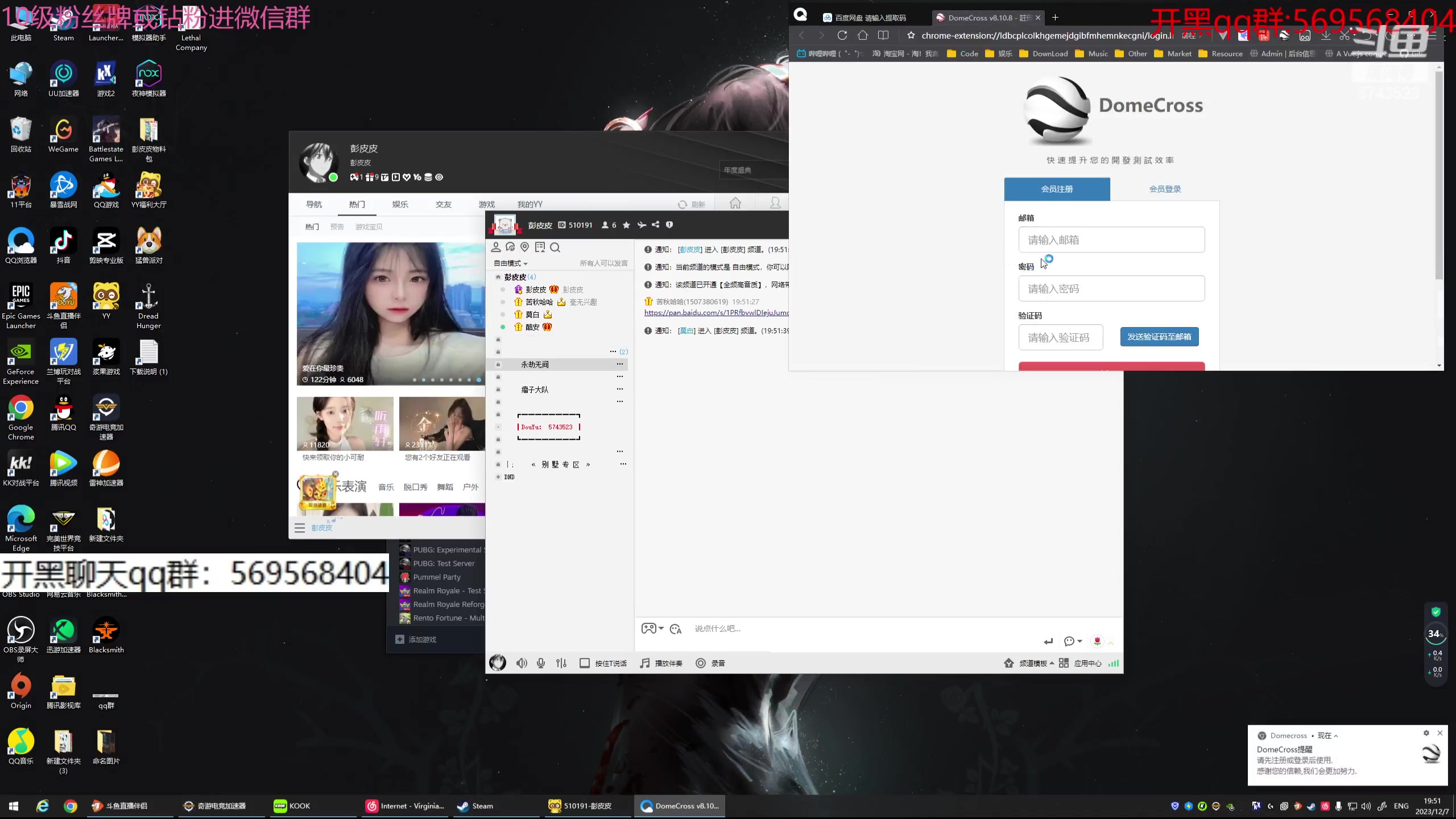Click 添加游戏 in Steam window
Screen dimensions: 1456x819
(416, 639)
